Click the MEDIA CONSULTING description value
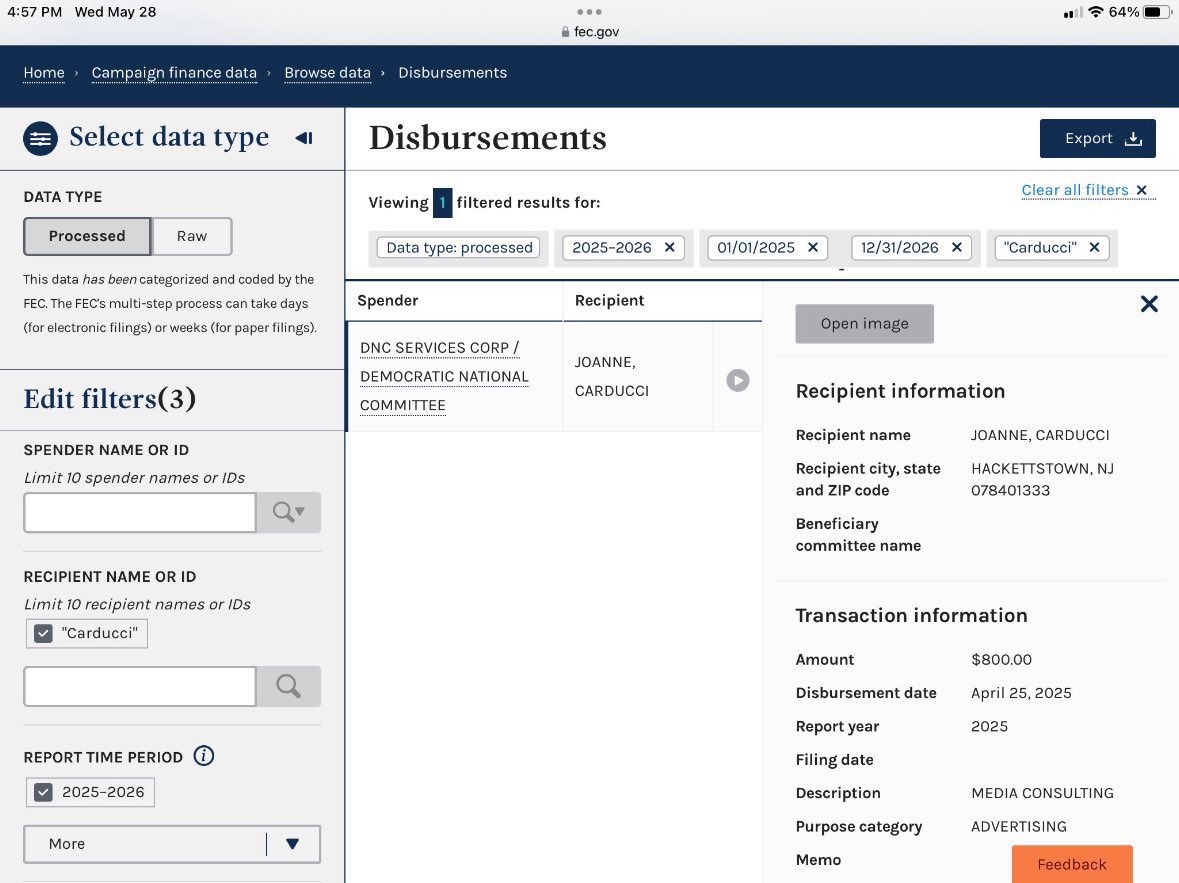The image size is (1179, 883). point(1042,793)
